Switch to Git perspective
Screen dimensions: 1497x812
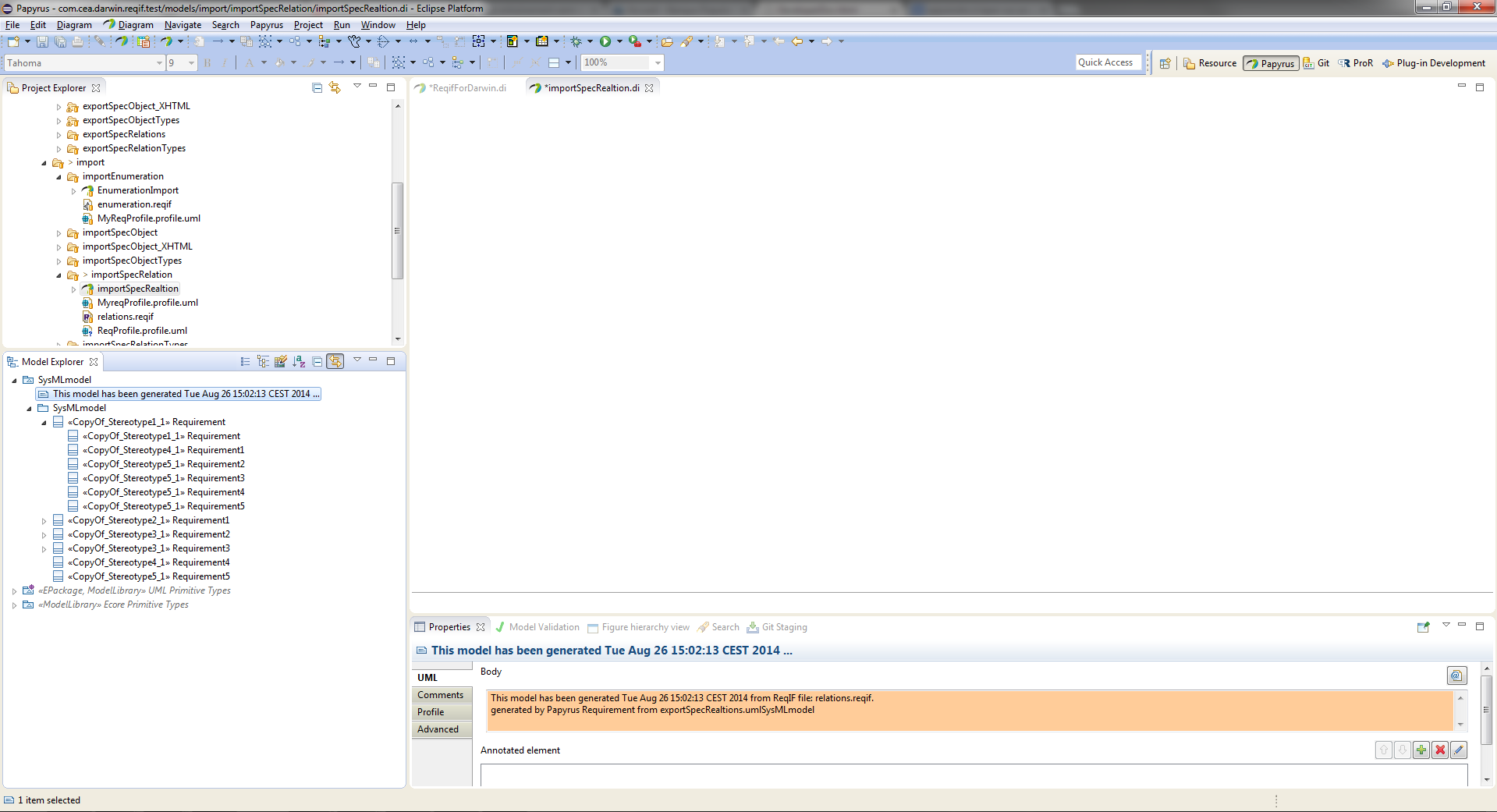coord(1316,63)
